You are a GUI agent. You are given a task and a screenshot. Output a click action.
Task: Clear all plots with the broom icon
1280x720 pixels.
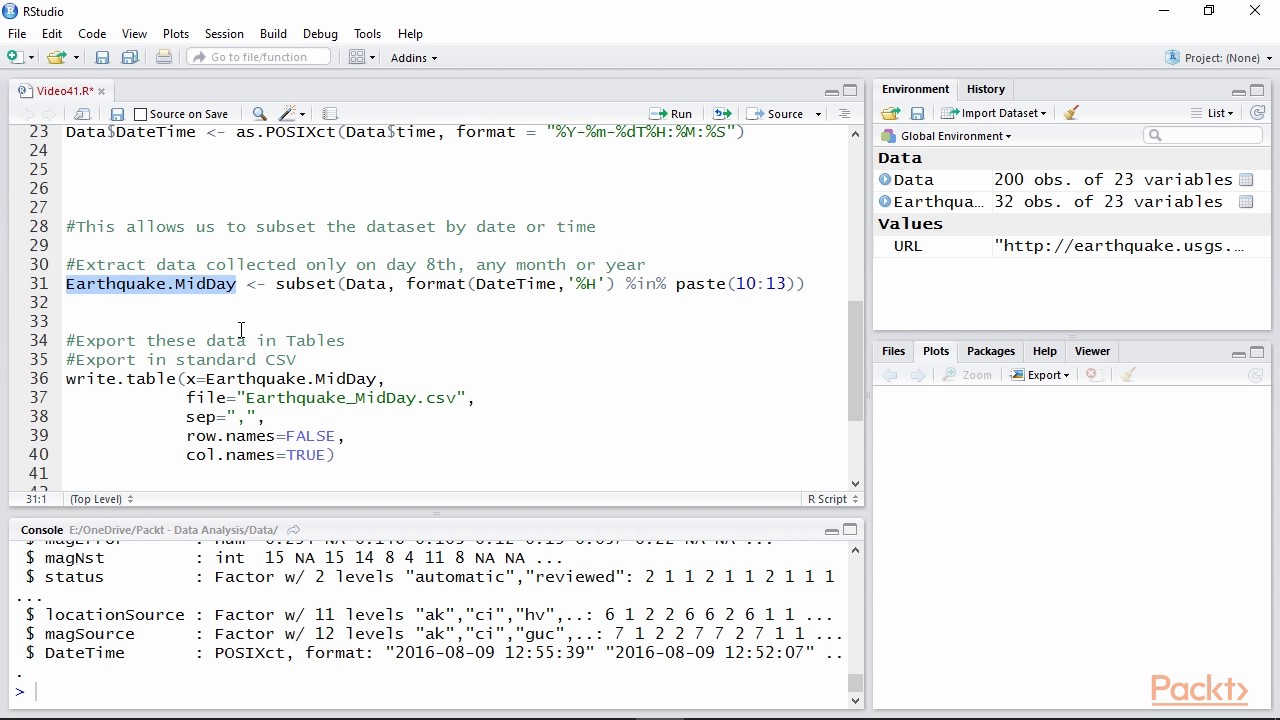tap(1128, 375)
